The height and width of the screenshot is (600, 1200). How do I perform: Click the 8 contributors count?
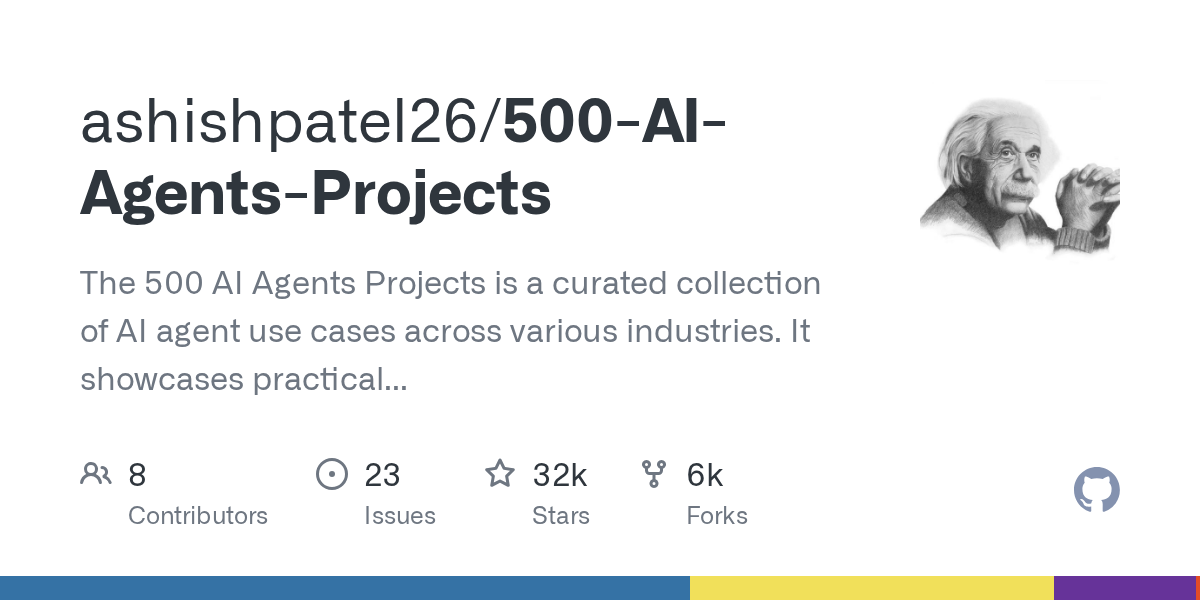point(137,475)
